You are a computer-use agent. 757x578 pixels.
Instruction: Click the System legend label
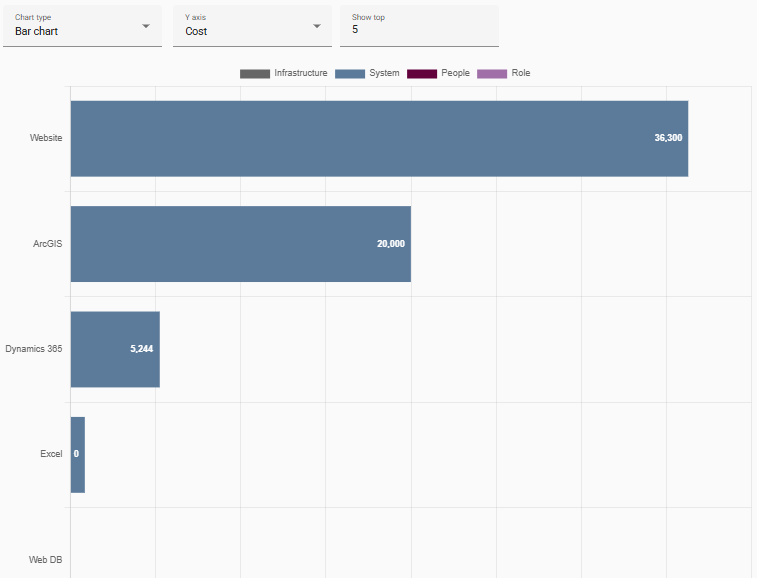tap(384, 73)
